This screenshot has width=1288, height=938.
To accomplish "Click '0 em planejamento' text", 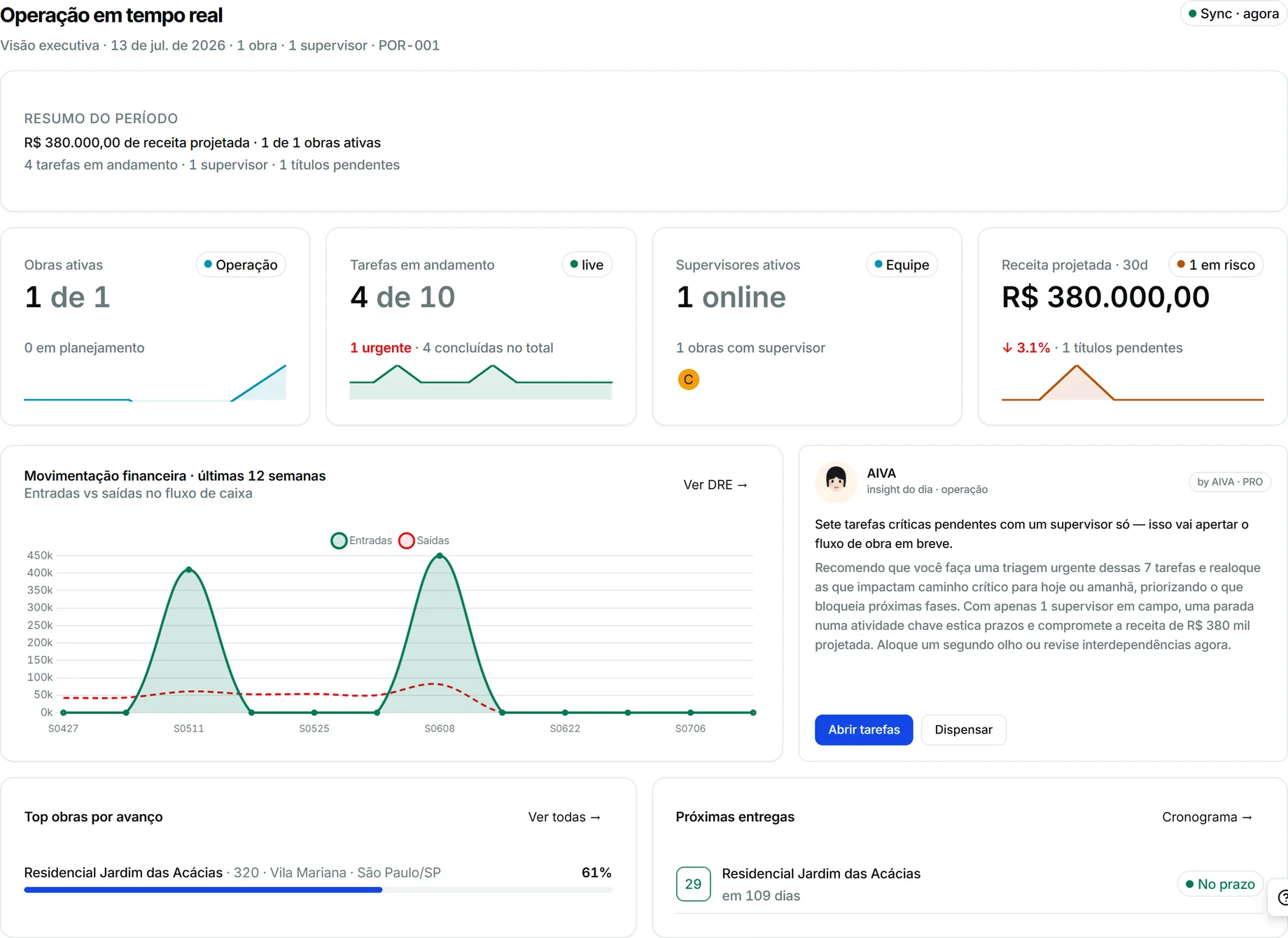I will pyautogui.click(x=84, y=348).
